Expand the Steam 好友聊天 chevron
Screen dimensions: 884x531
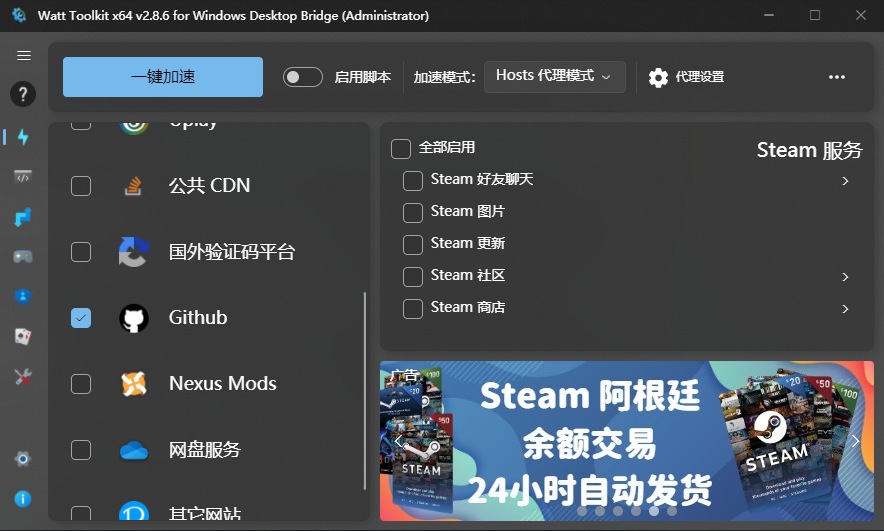pos(845,181)
